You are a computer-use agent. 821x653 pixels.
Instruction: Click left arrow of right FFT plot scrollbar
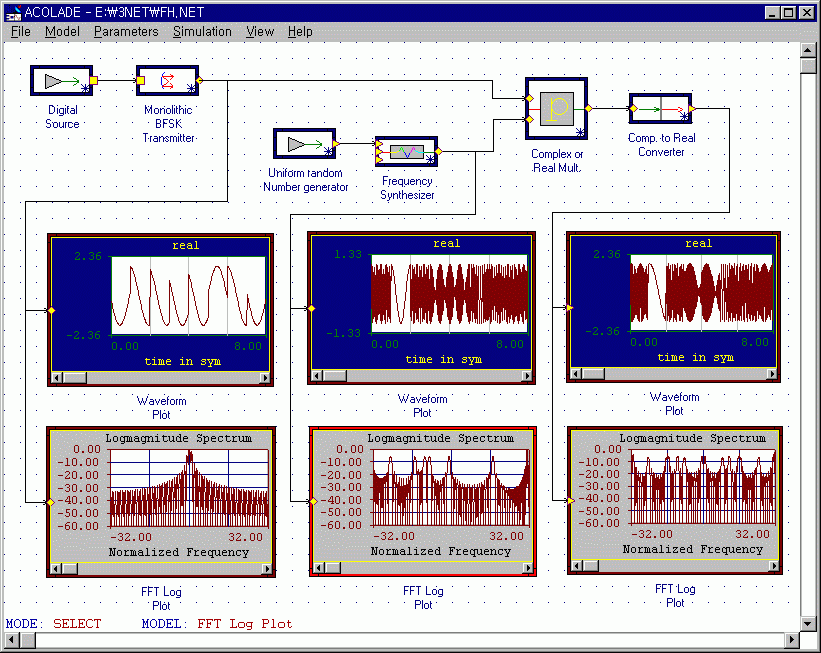tap(577, 566)
